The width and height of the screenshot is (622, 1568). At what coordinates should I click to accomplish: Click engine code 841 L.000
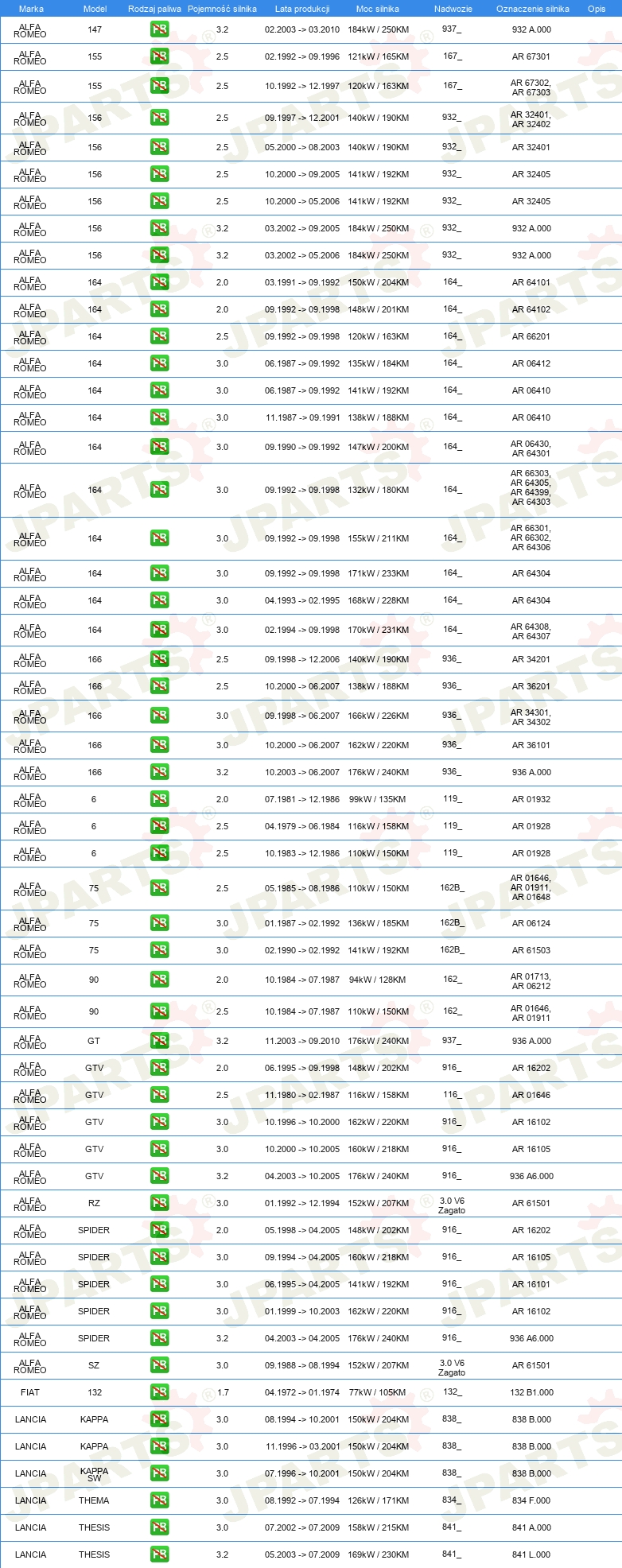pos(531,1554)
